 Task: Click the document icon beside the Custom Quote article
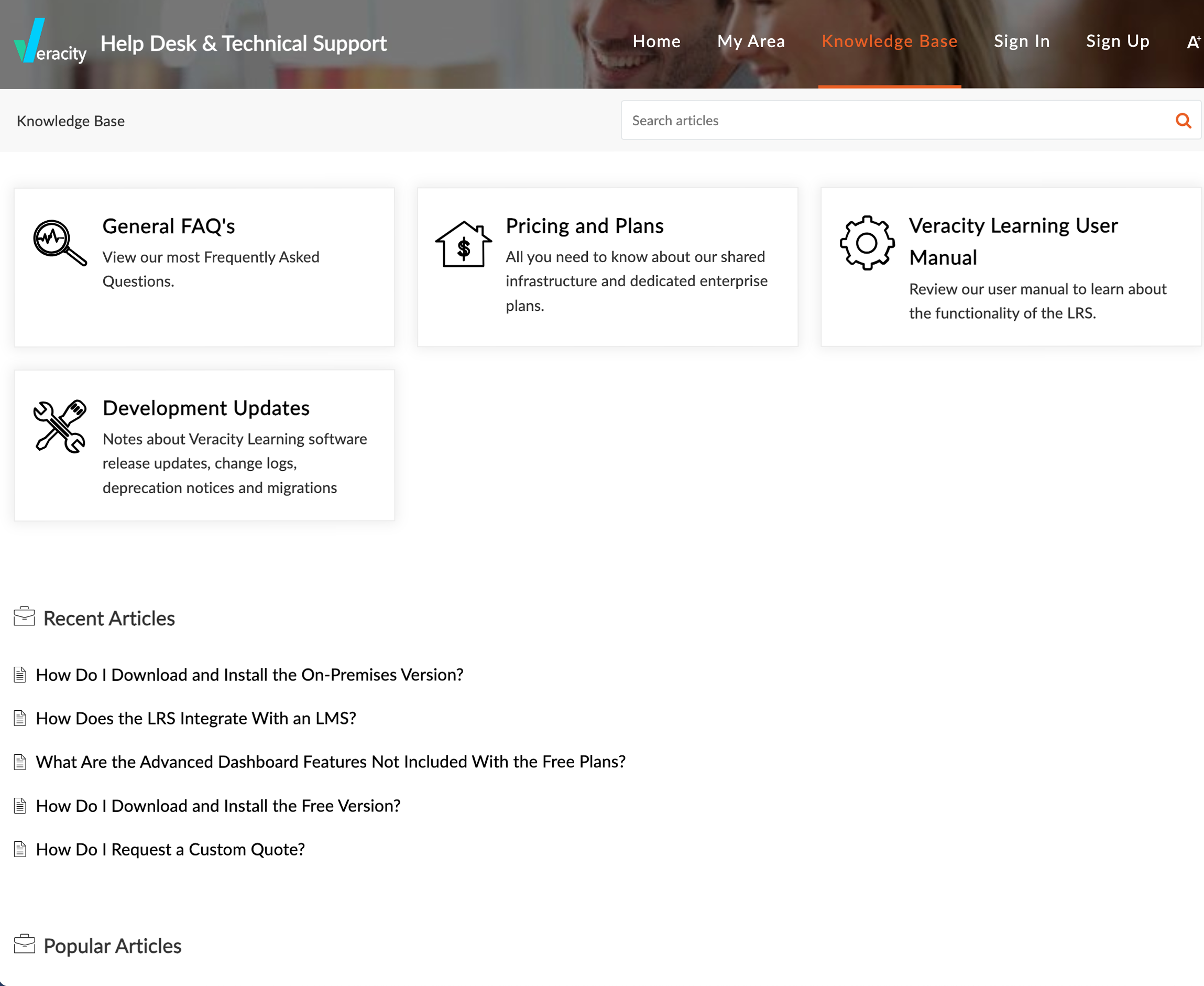click(20, 849)
